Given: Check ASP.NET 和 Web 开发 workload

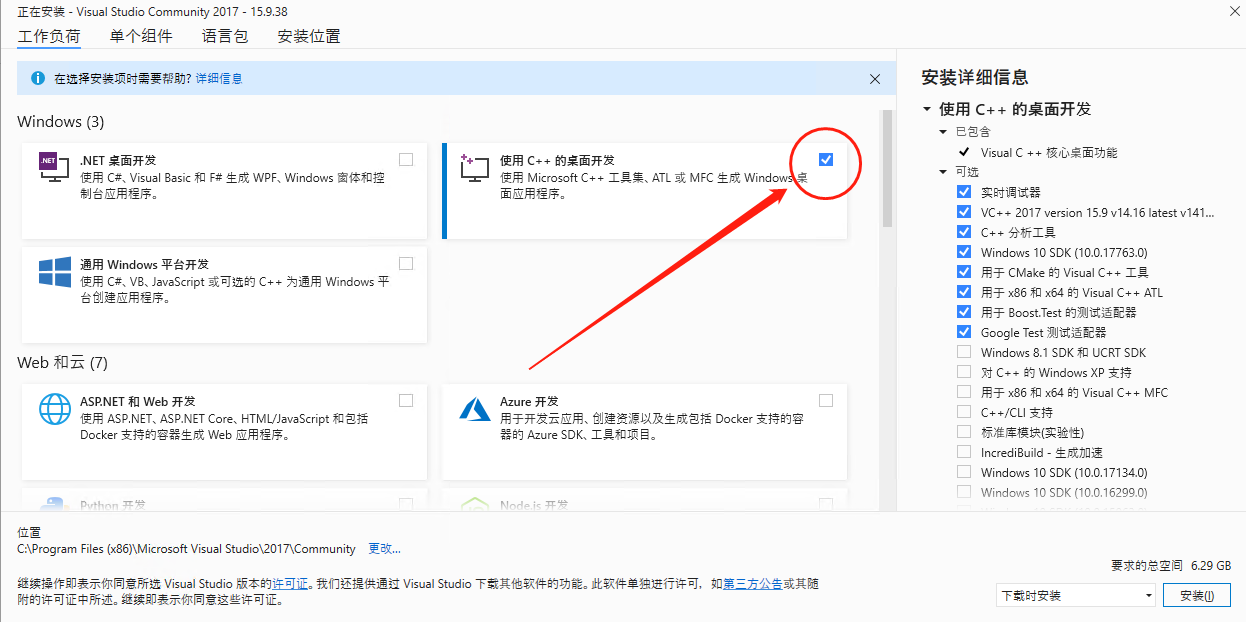Looking at the screenshot, I should 406,401.
